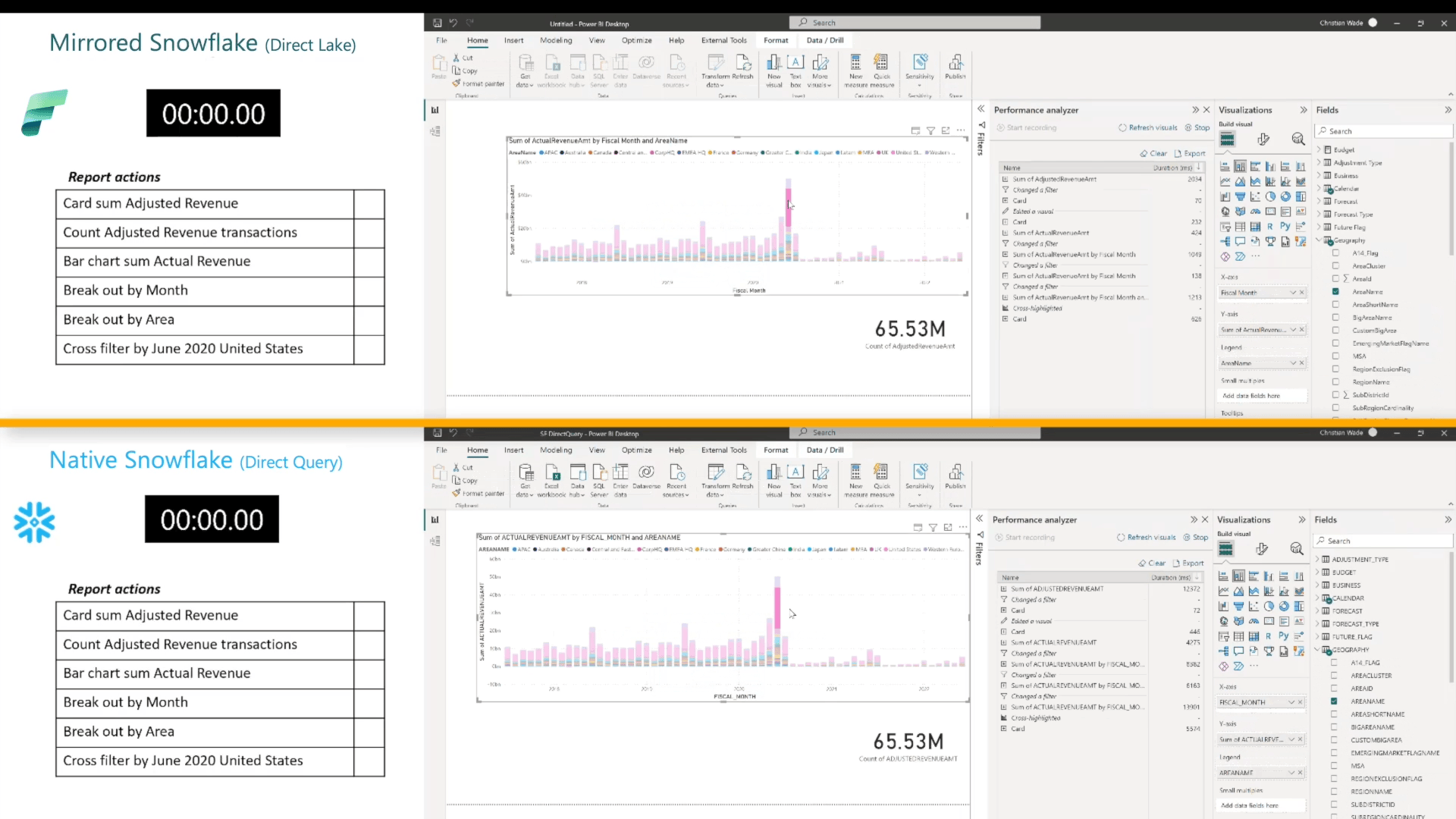Open File menu in bottom window
Viewport: 1456px width, 819px height.
(x=441, y=450)
